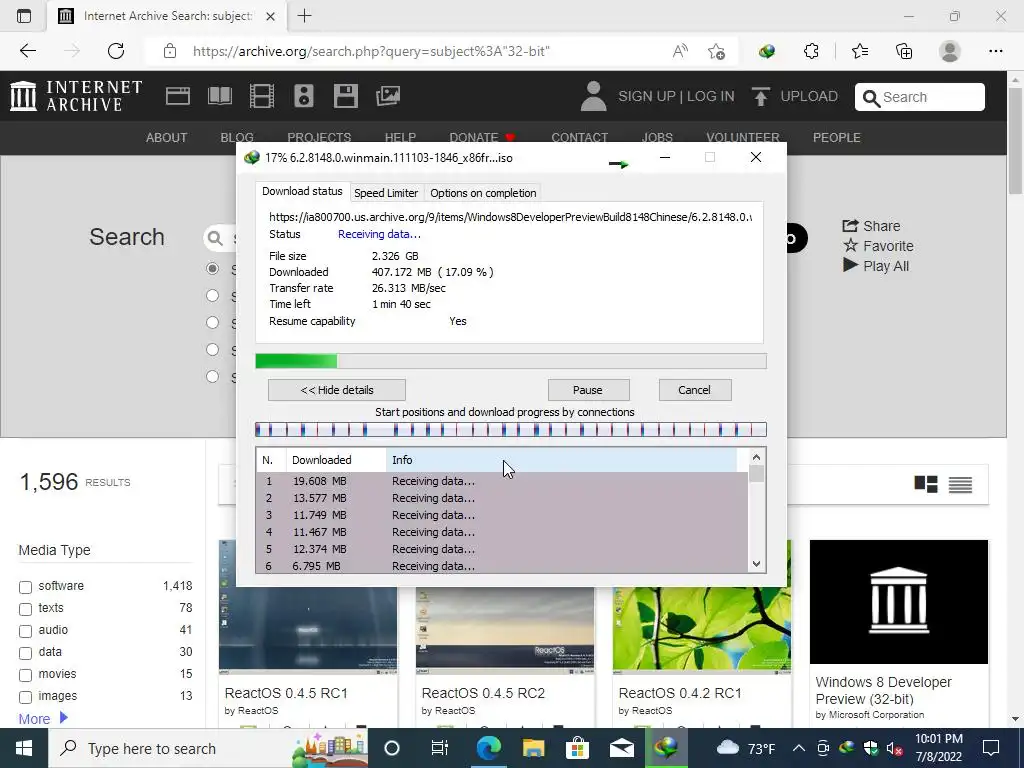Click the Internet Archive header search field
This screenshot has height=768, width=1024.
coord(920,97)
